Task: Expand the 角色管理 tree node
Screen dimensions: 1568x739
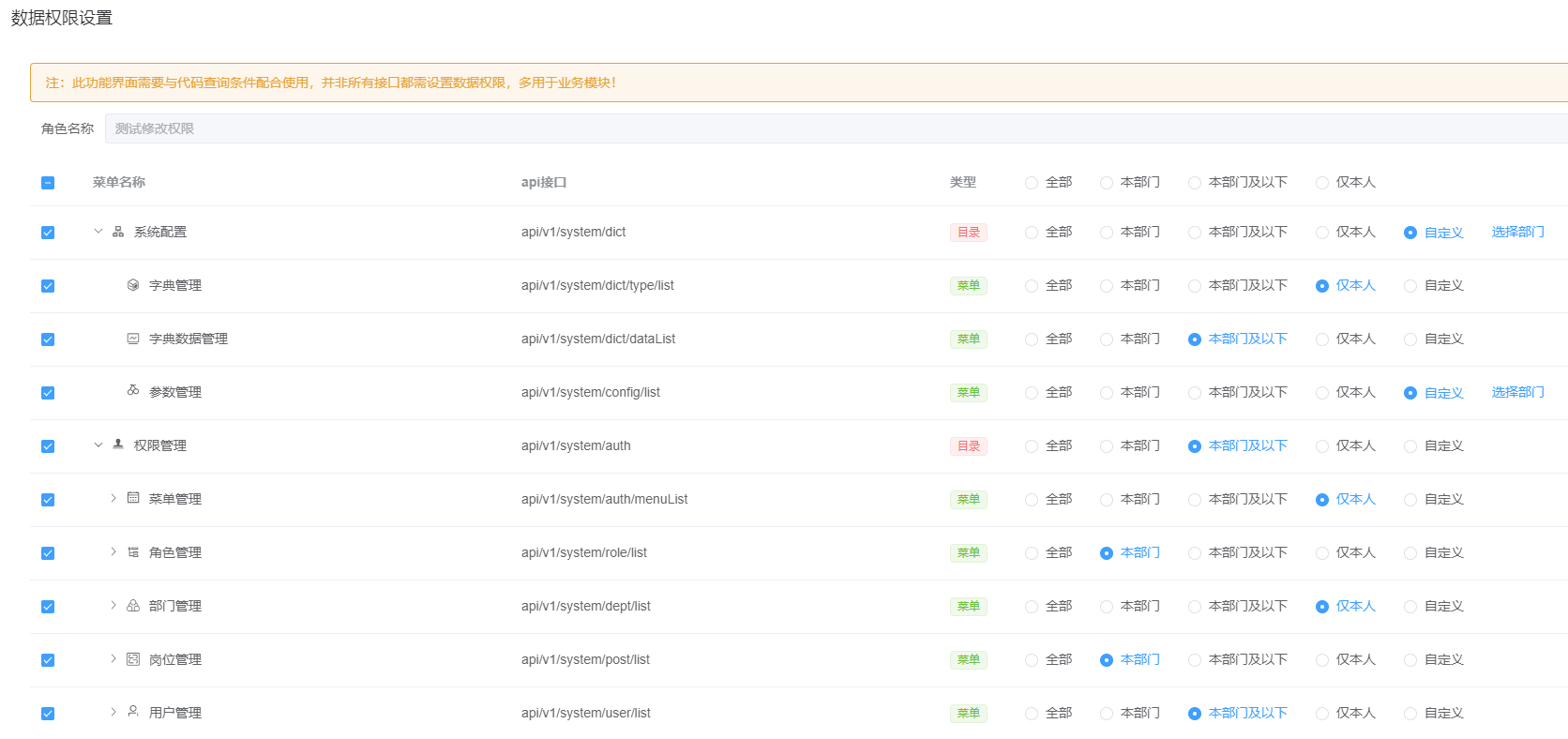Action: [x=113, y=551]
